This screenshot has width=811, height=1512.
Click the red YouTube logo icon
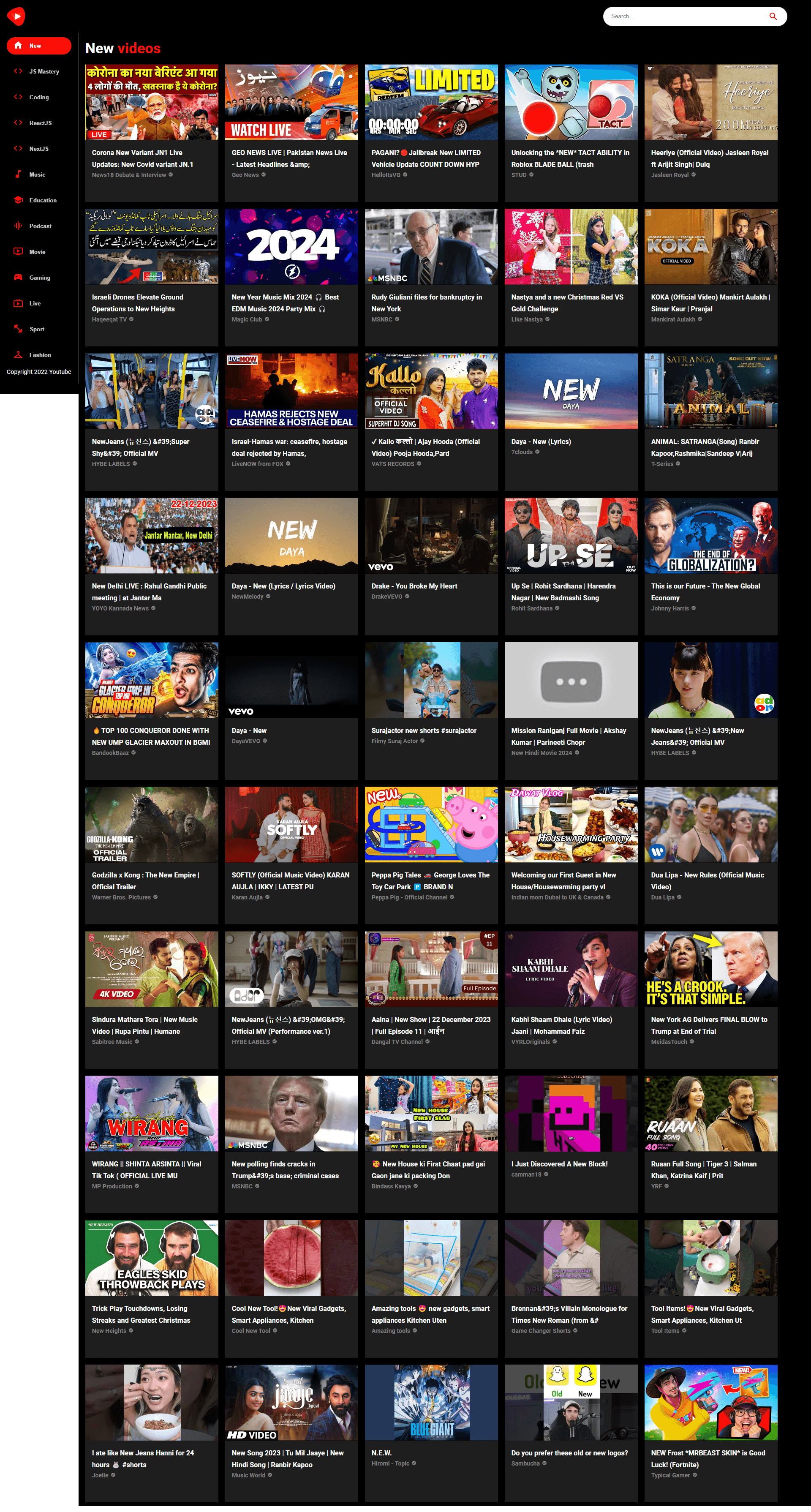click(x=16, y=16)
